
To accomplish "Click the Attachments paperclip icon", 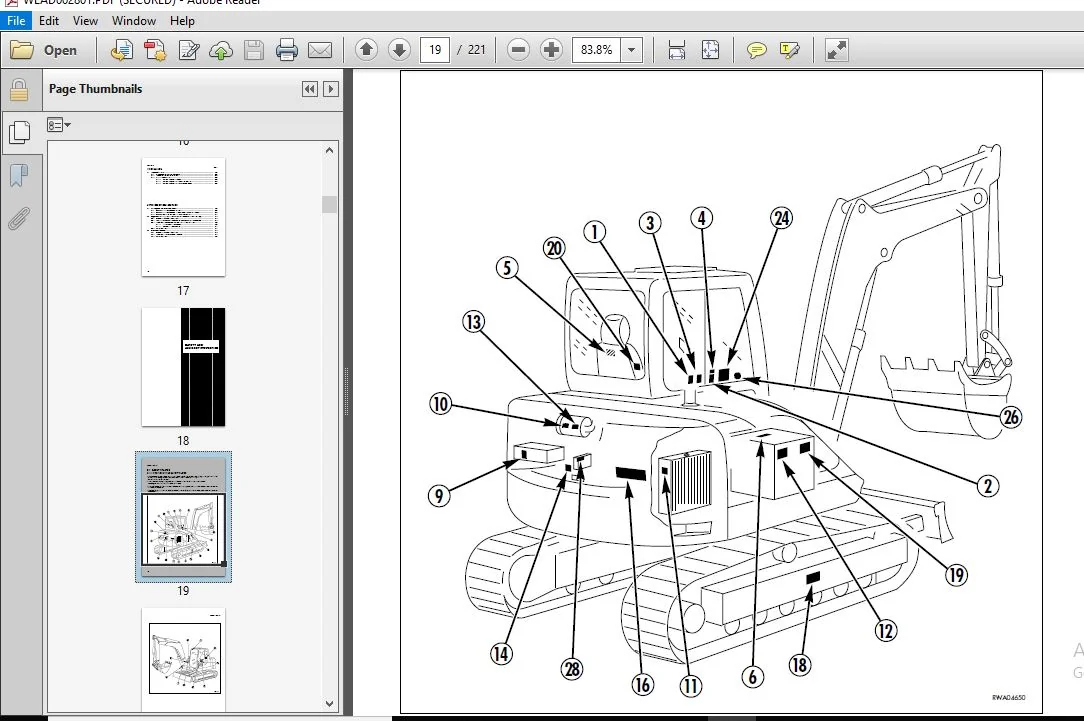I will (19, 219).
